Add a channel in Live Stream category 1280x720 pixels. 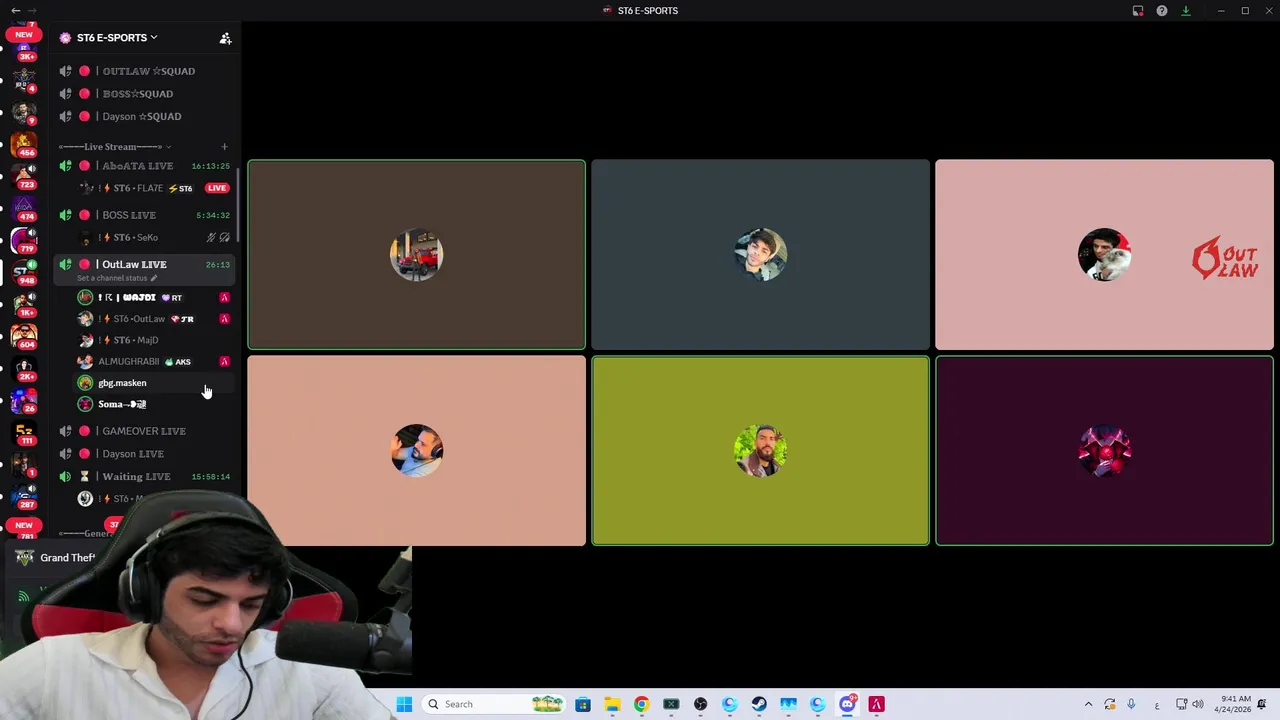click(224, 147)
